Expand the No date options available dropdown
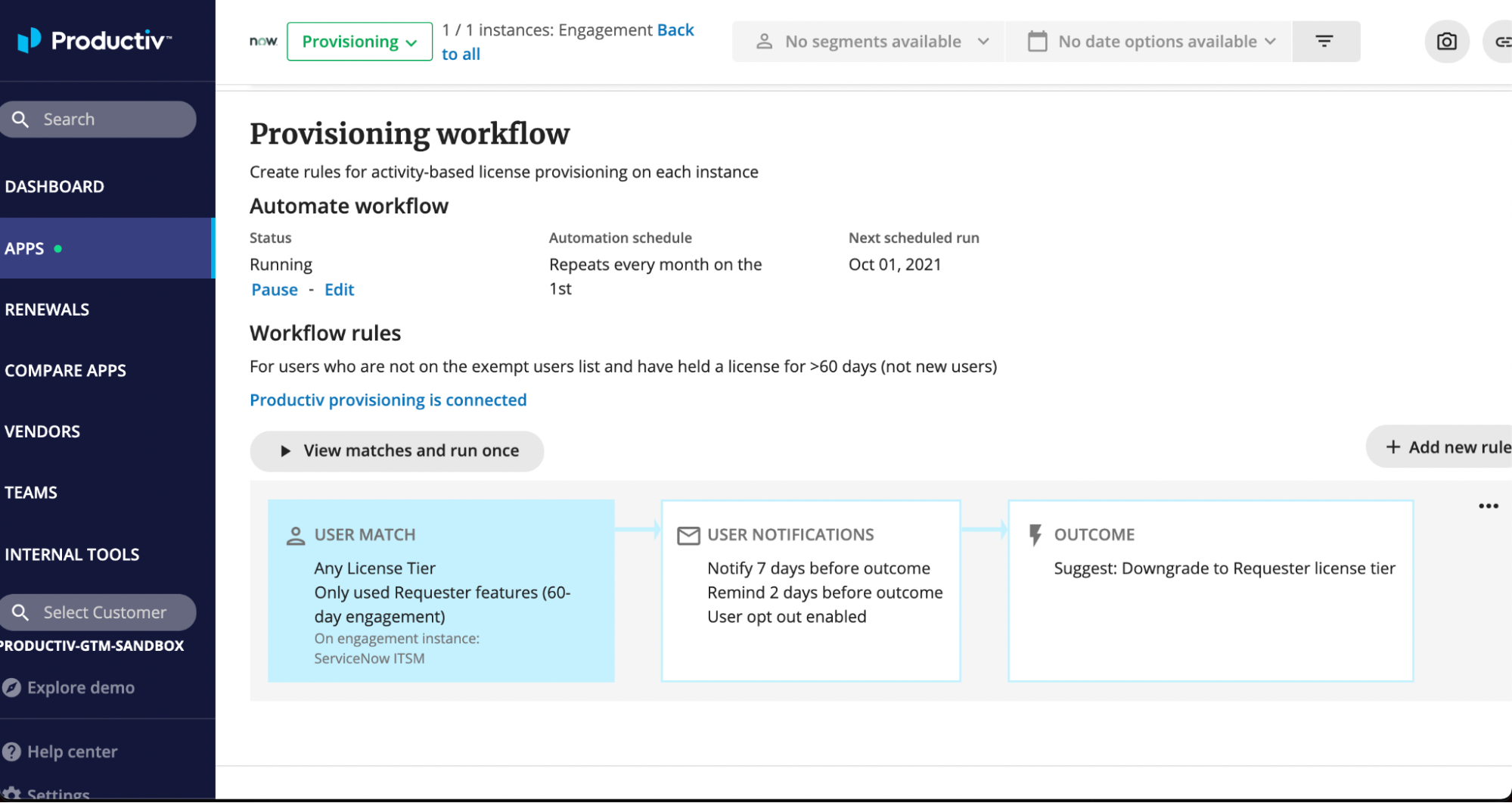The image size is (1512, 803). 1152,42
